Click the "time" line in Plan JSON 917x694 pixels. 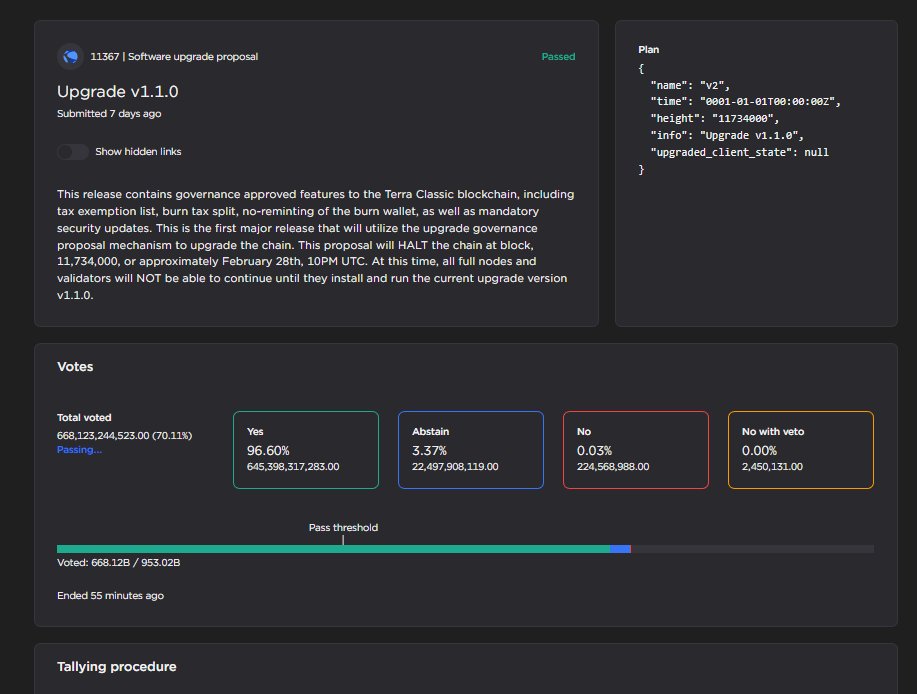tap(745, 102)
